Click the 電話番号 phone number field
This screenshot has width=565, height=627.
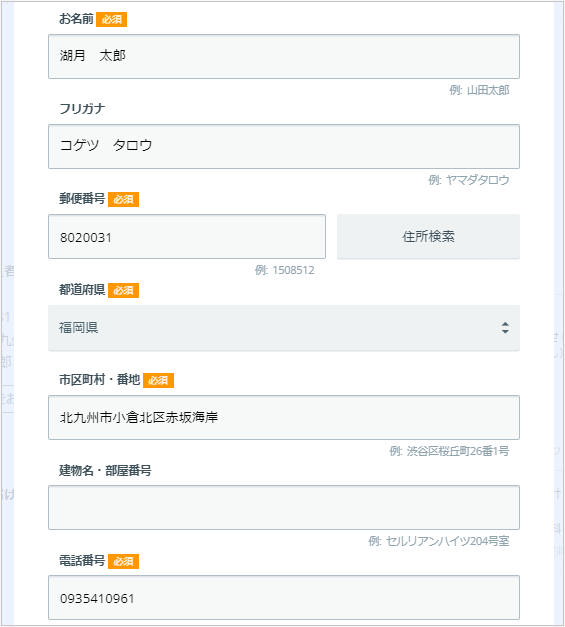(284, 597)
